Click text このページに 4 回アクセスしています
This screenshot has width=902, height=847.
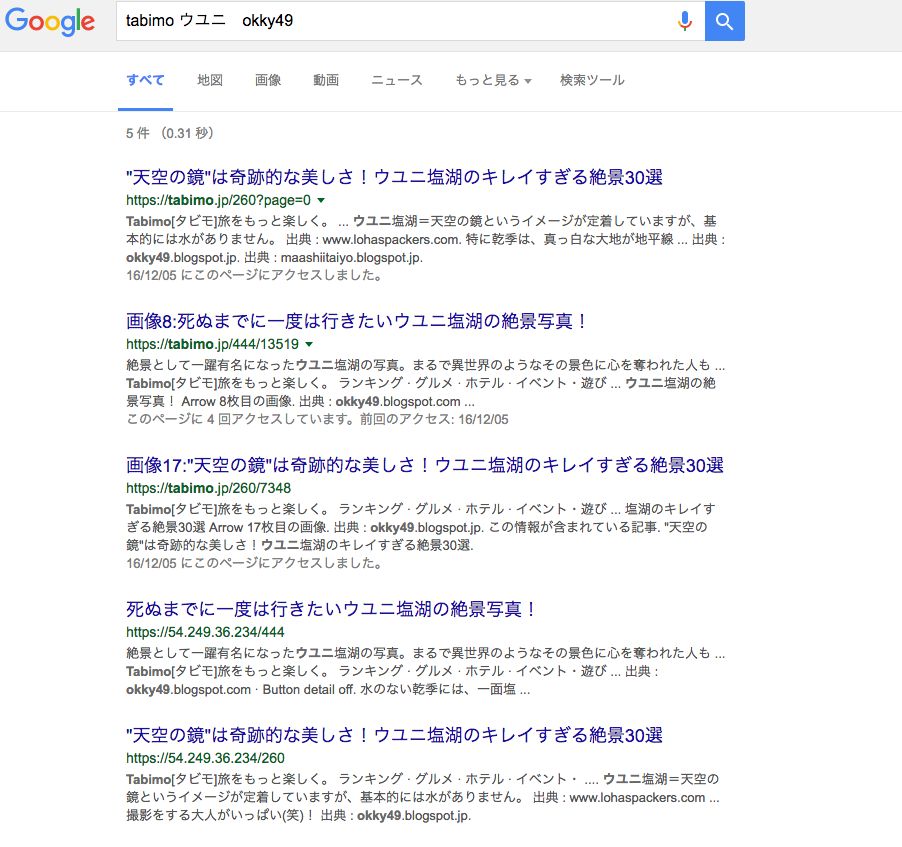point(240,419)
